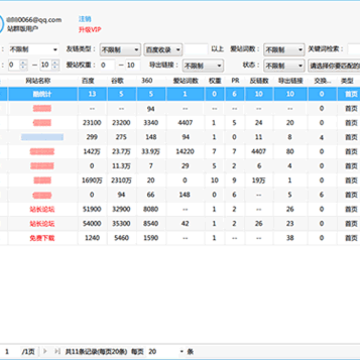Select the cell showing 23.7万

point(121,151)
